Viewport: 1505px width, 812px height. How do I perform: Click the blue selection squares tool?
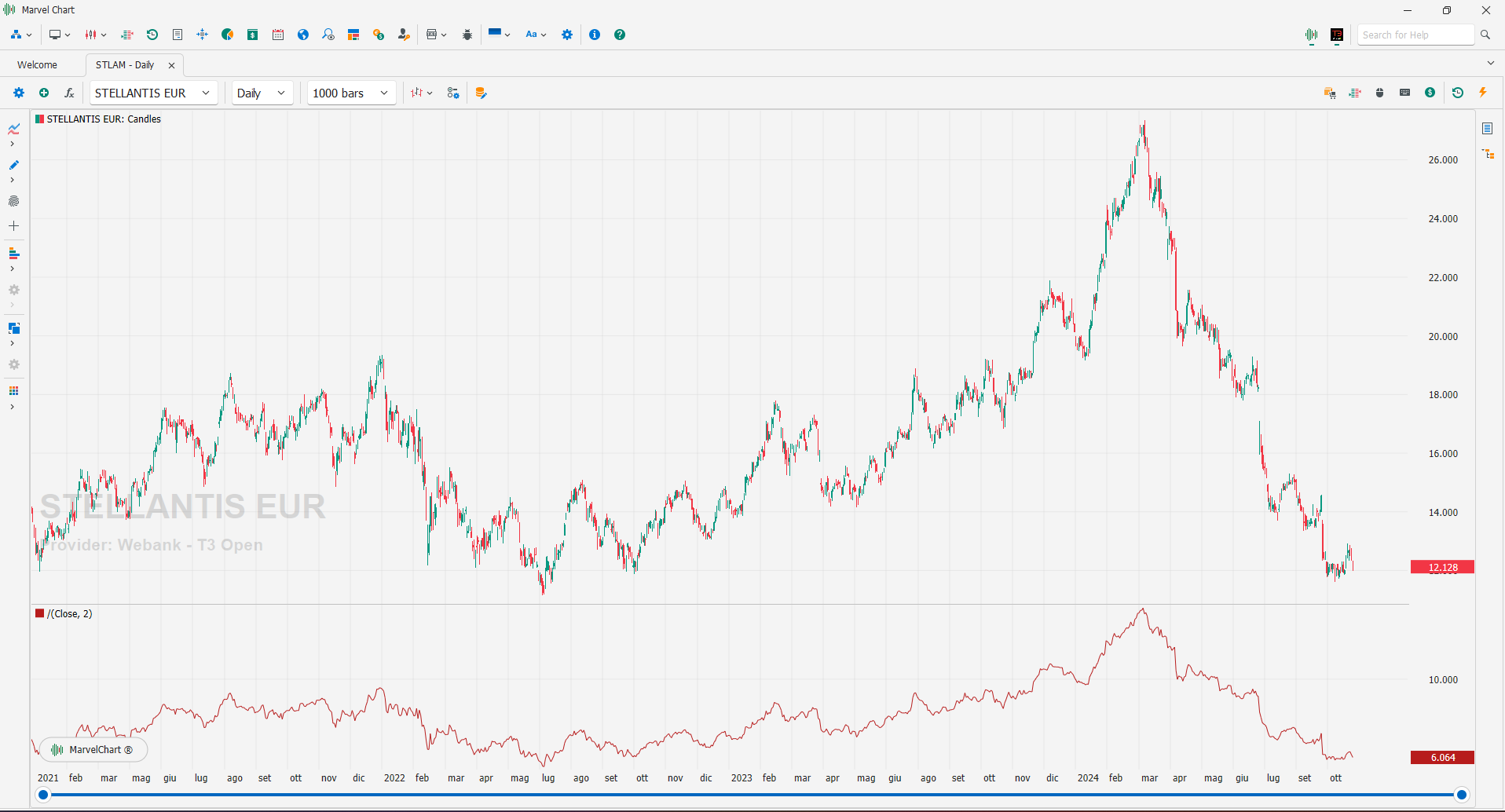point(14,328)
